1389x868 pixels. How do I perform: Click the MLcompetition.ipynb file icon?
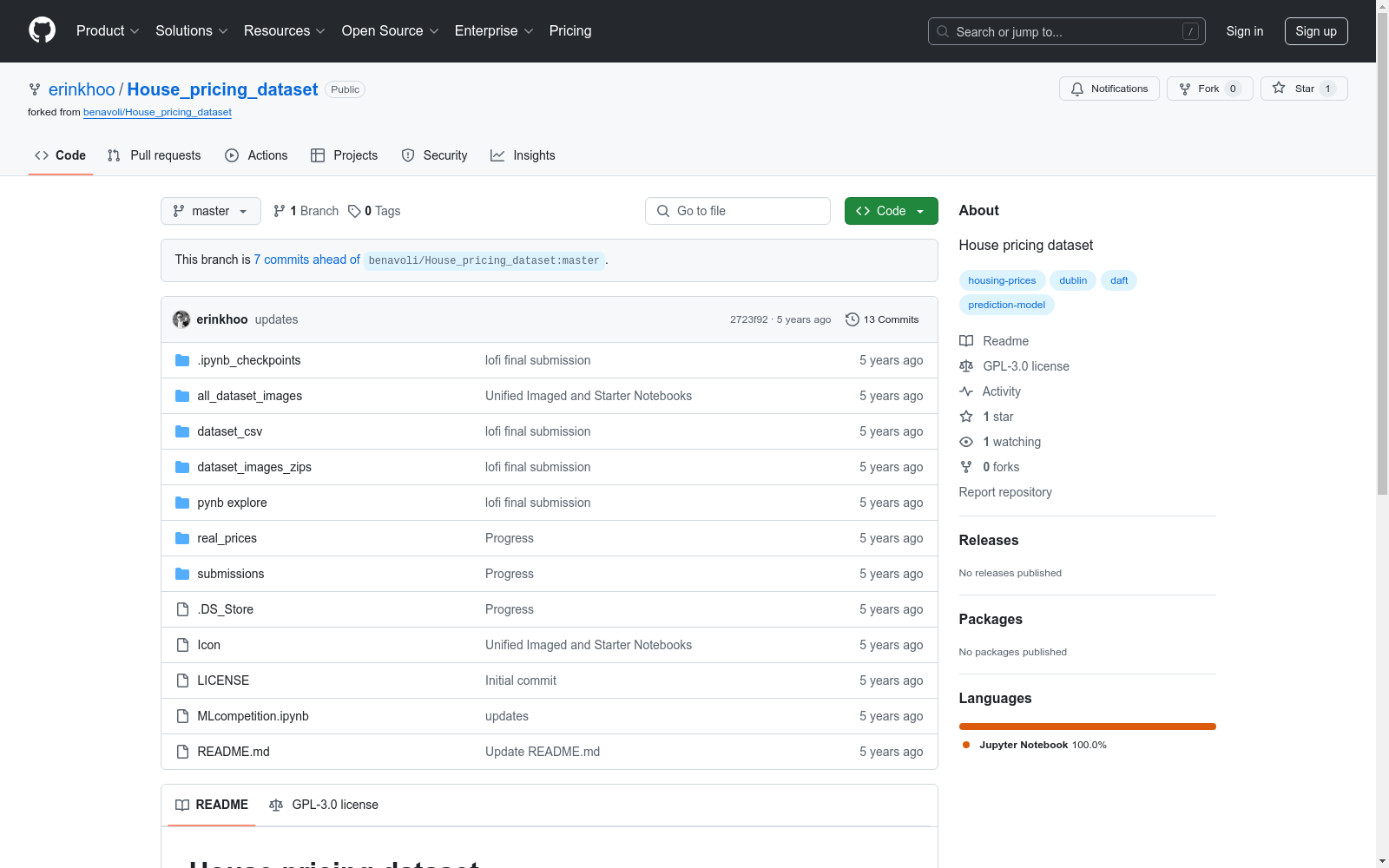(182, 716)
